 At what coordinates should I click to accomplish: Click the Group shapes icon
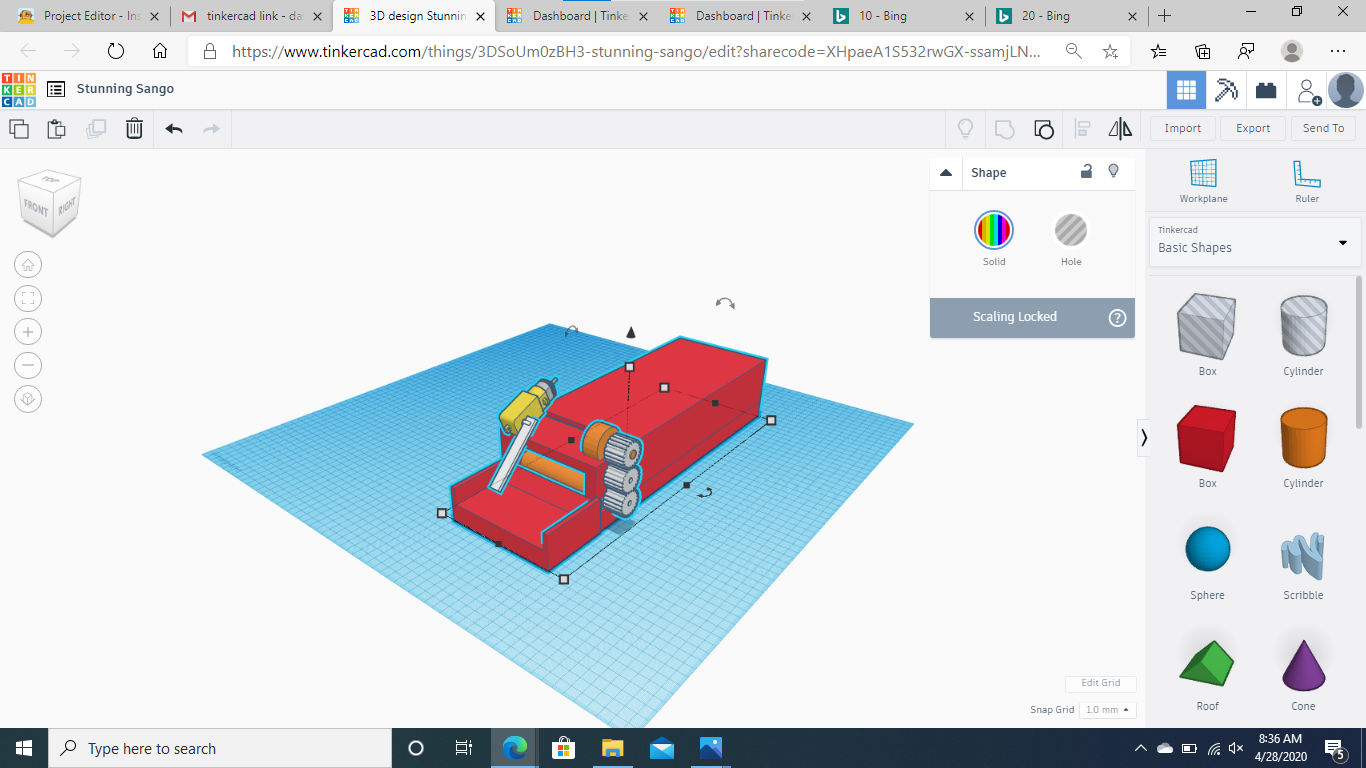click(1004, 128)
